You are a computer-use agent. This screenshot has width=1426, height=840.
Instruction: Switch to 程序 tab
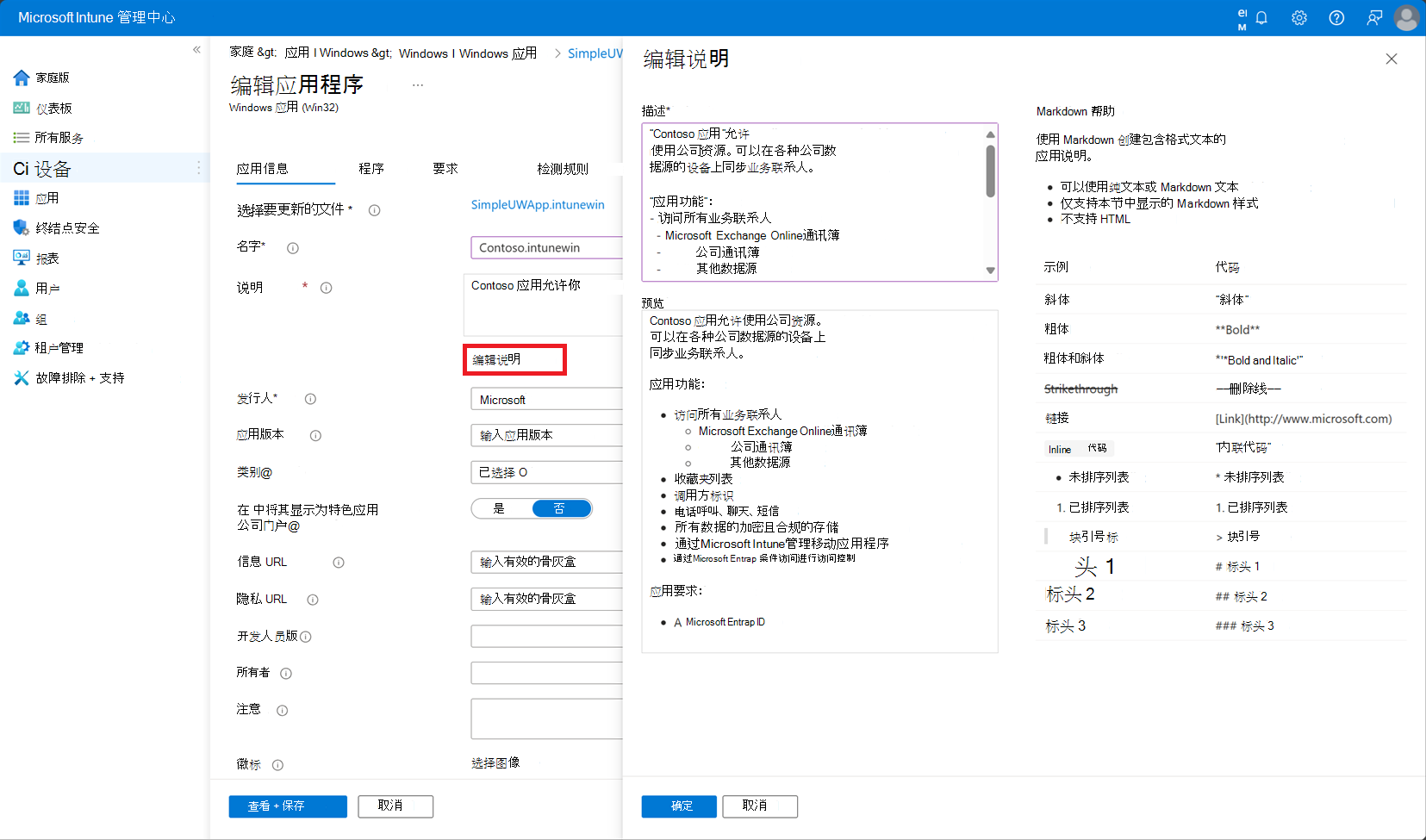(371, 169)
